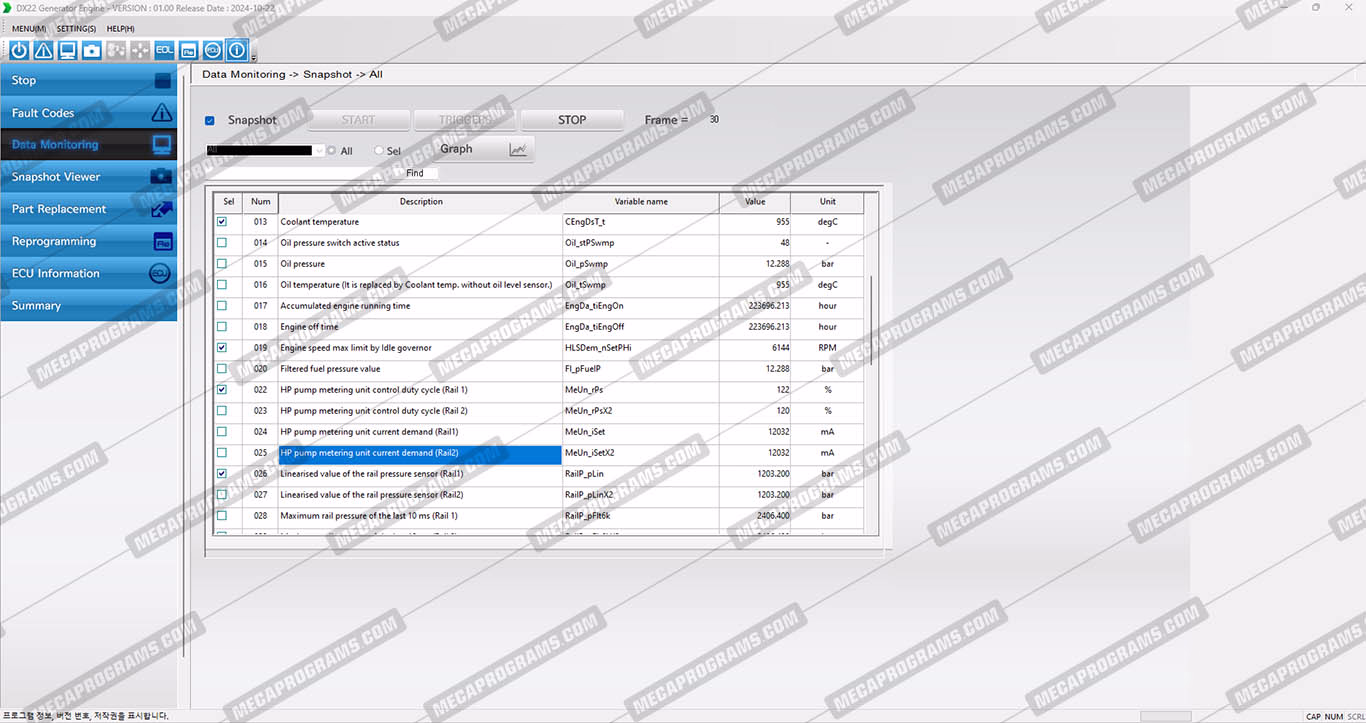
Task: Click the power icon in the toolbar
Action: [x=19, y=50]
